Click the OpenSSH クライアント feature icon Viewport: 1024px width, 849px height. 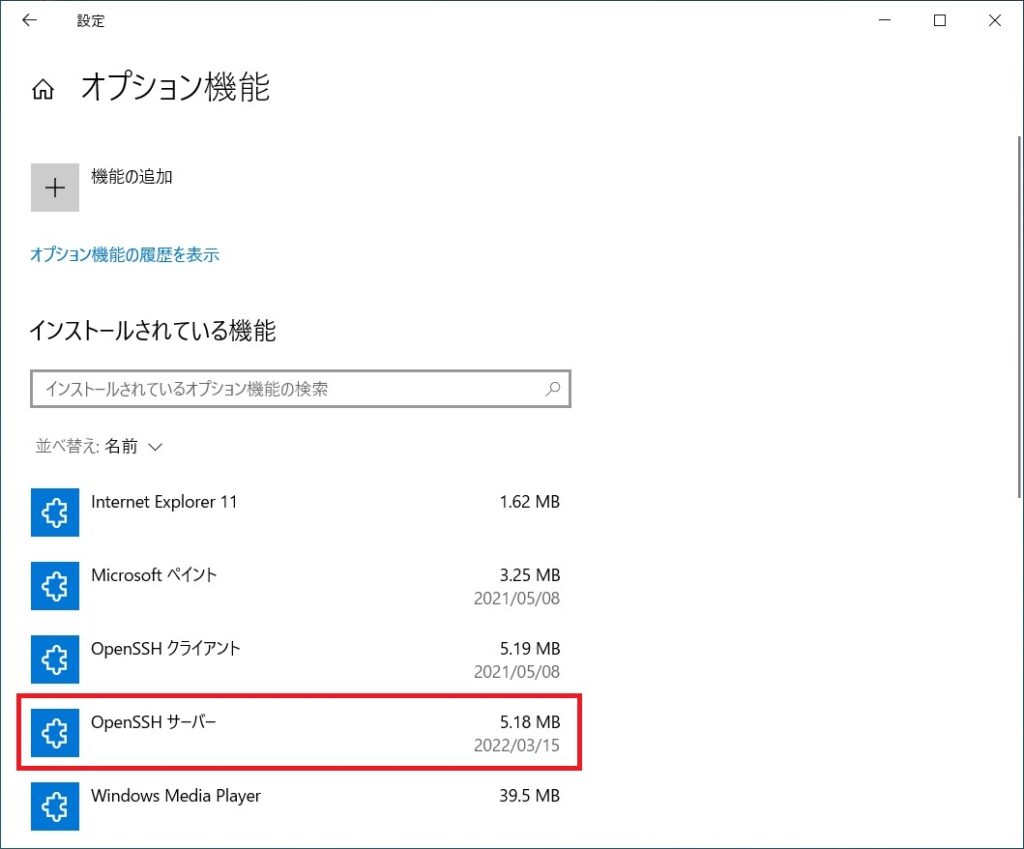[55, 660]
